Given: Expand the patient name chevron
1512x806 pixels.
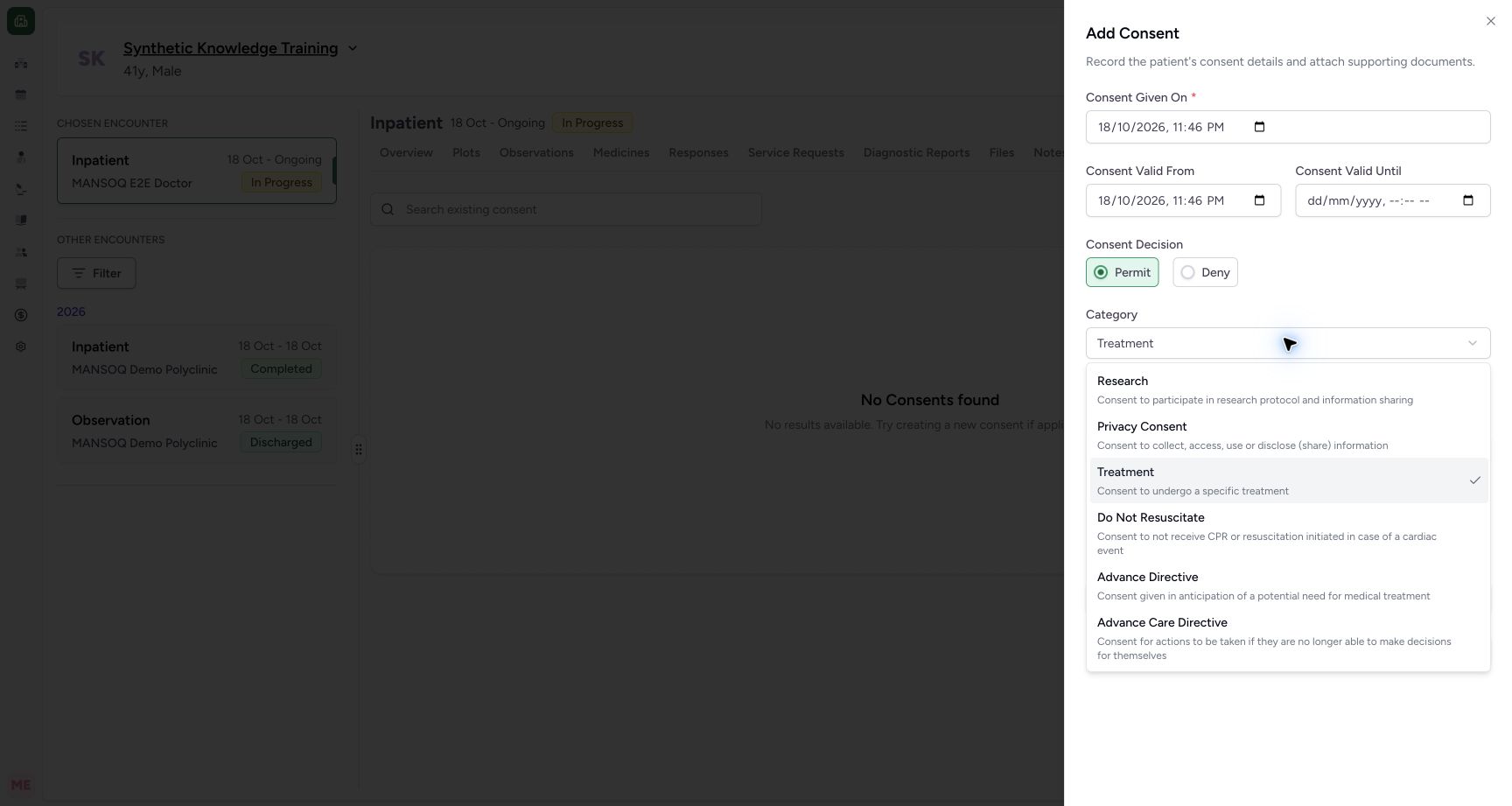Looking at the screenshot, I should tap(353, 48).
